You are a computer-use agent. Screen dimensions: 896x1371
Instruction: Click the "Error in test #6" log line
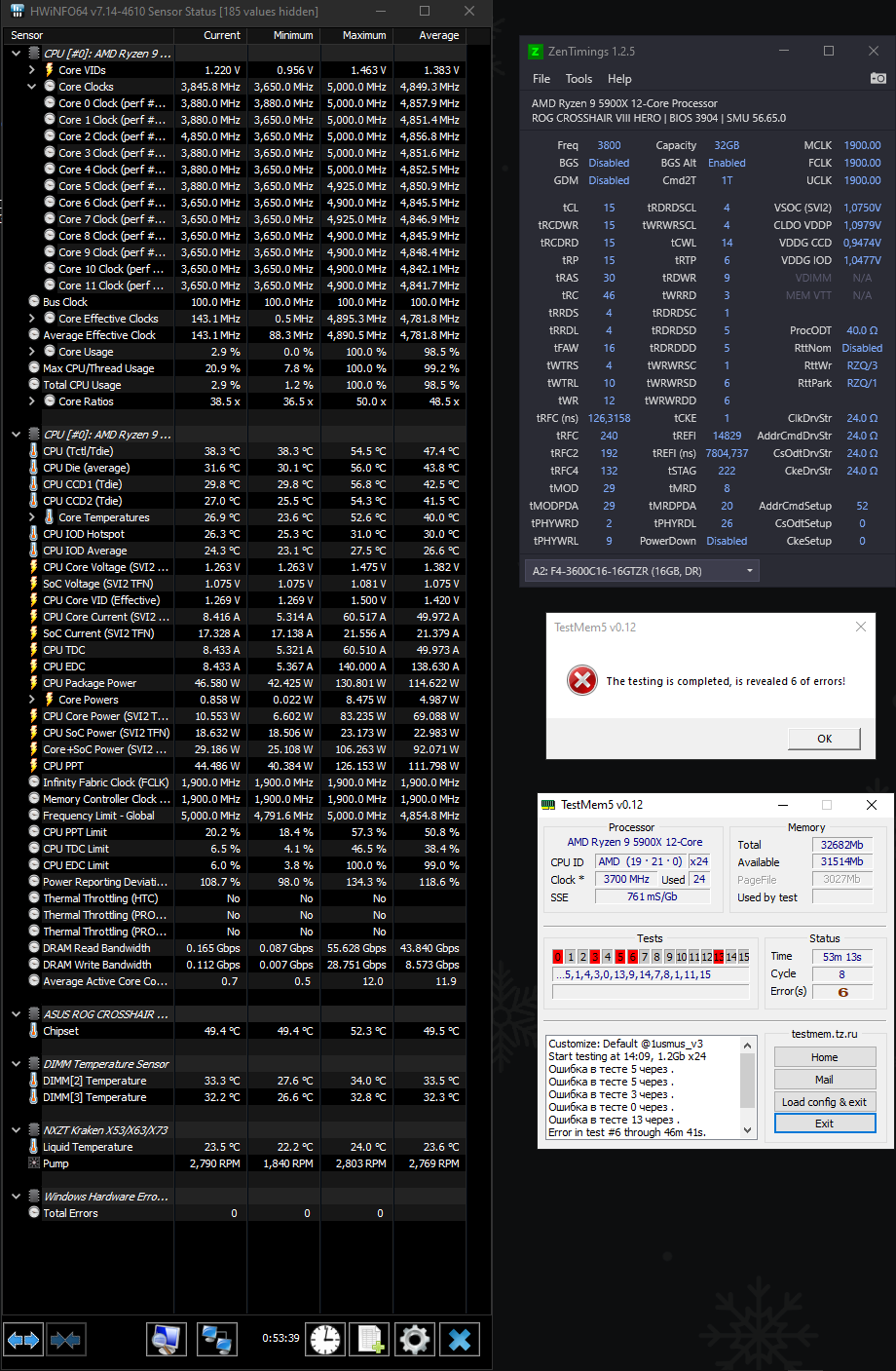coord(627,1132)
